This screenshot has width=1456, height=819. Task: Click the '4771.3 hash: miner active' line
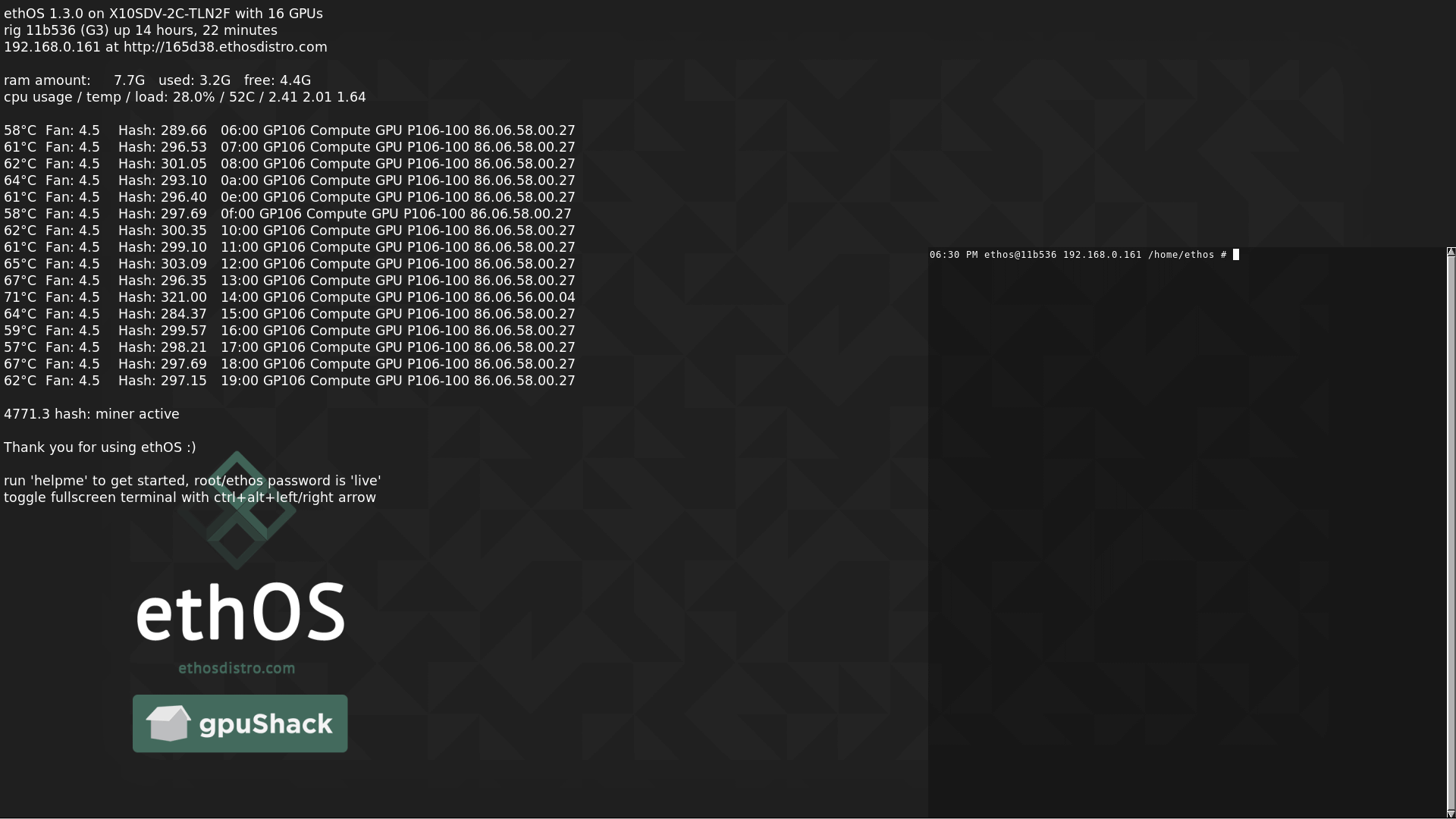click(92, 414)
